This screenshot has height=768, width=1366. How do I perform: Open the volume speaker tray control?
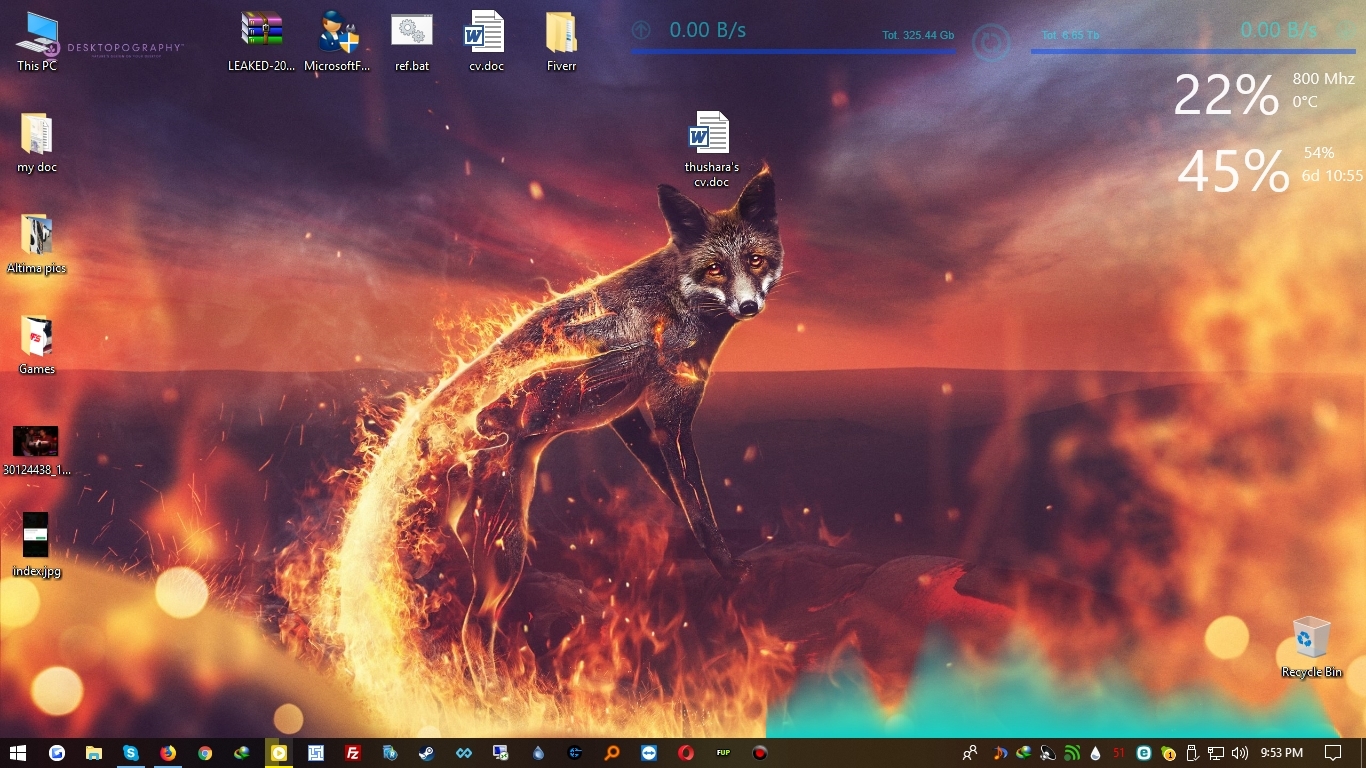1240,753
